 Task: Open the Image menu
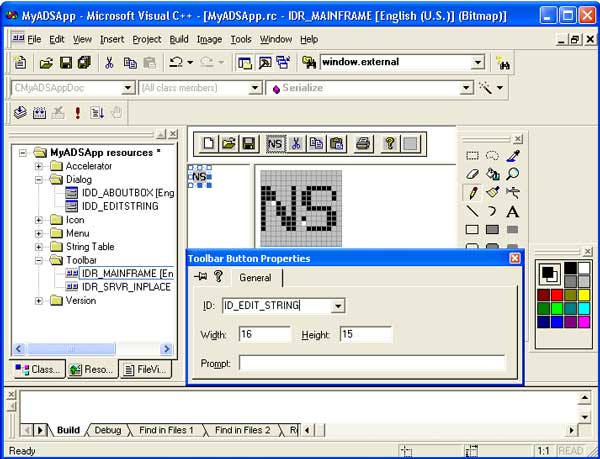209,39
